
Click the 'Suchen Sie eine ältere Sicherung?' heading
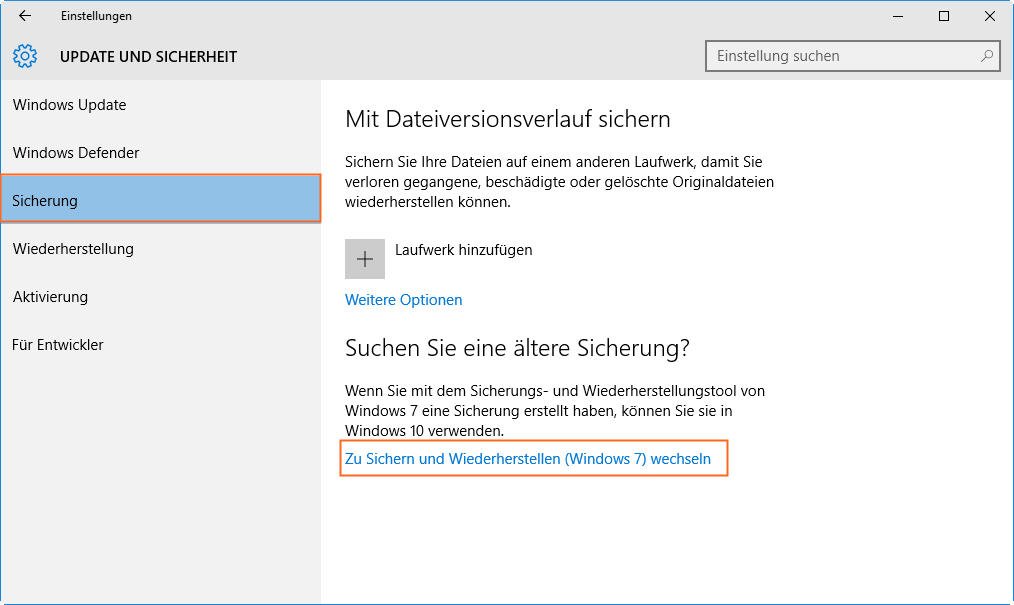pyautogui.click(x=517, y=348)
